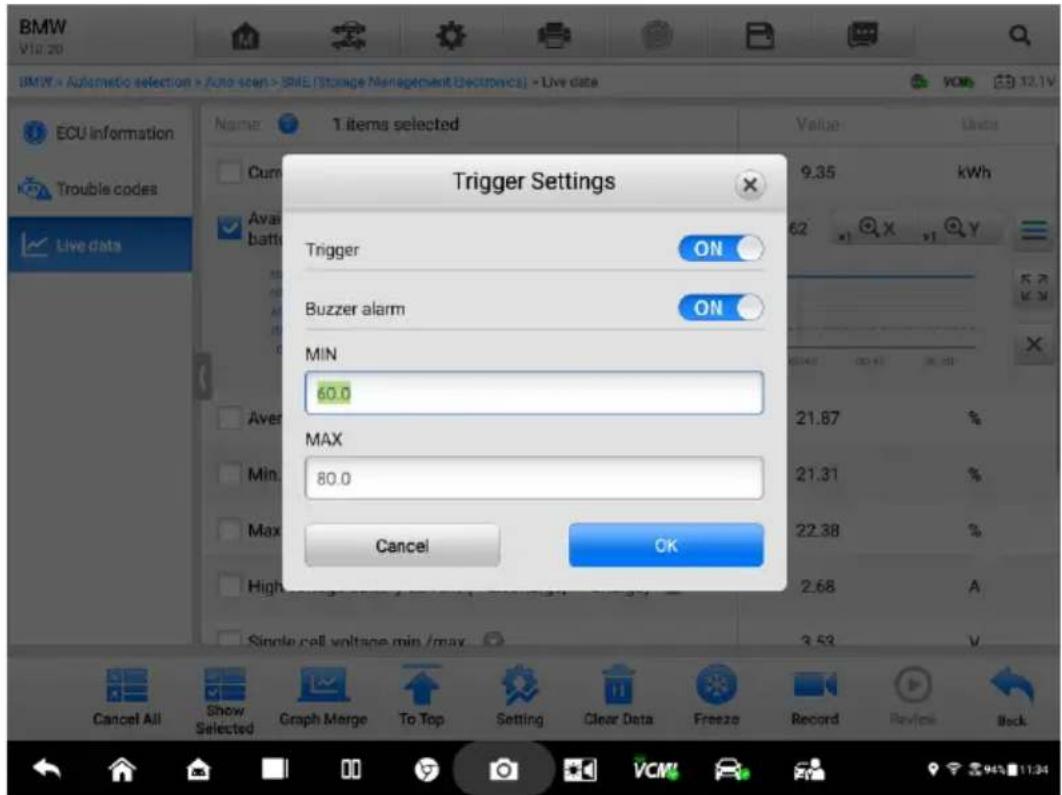Screen dimensions: 1062x795
Task: Tap the VCM connection icon
Action: pos(656,769)
